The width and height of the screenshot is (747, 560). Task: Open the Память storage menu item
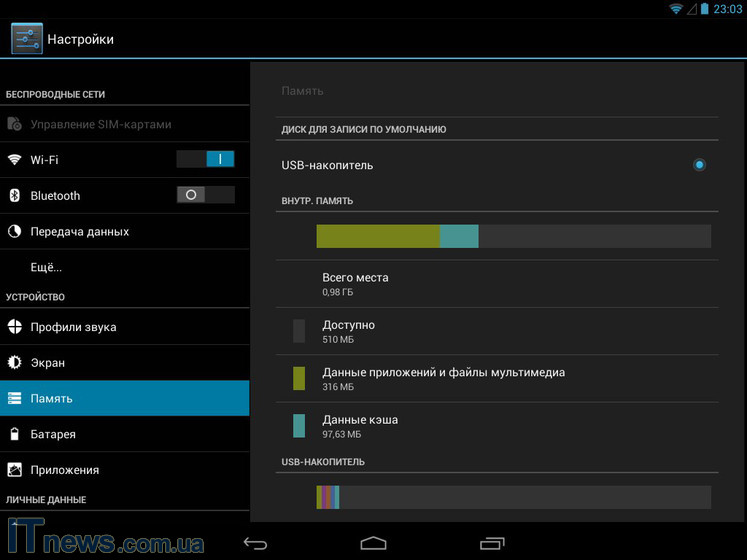pos(124,398)
